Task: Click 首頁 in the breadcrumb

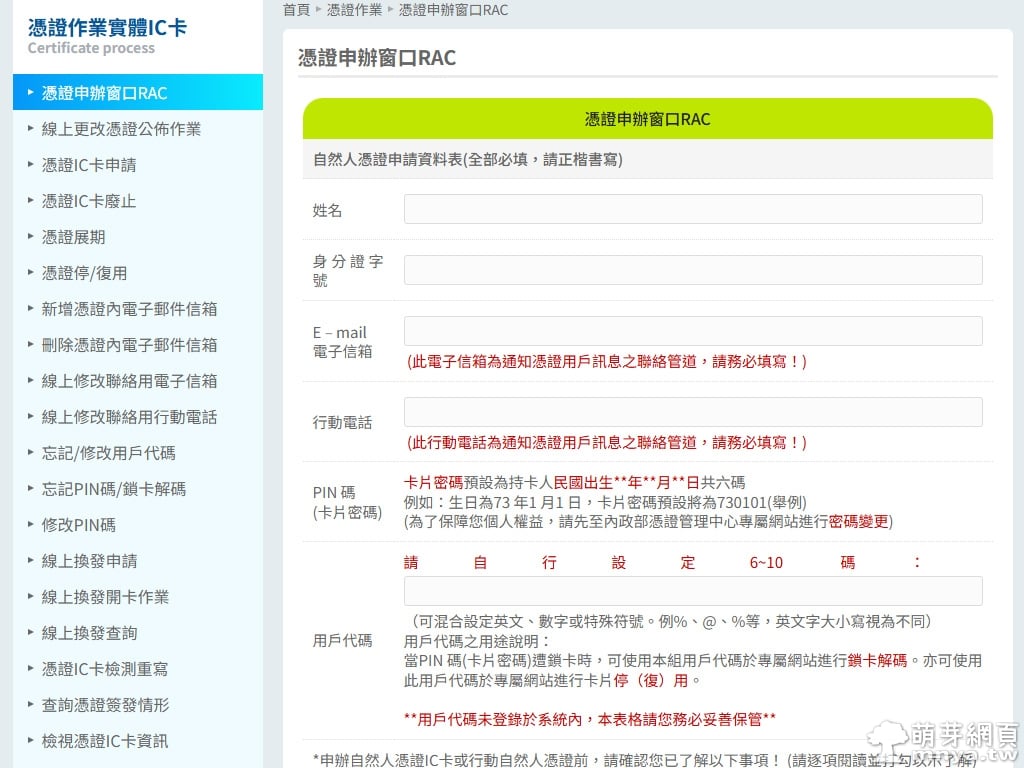Action: (x=296, y=10)
